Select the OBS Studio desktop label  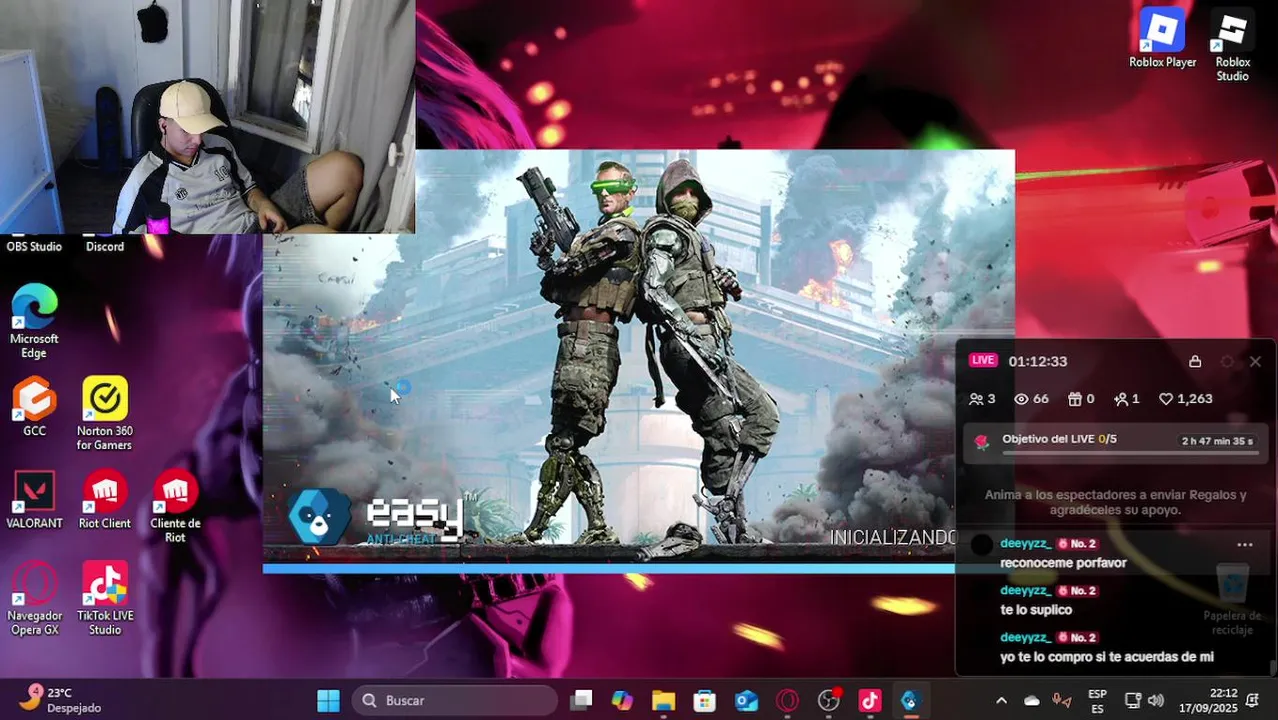34,246
